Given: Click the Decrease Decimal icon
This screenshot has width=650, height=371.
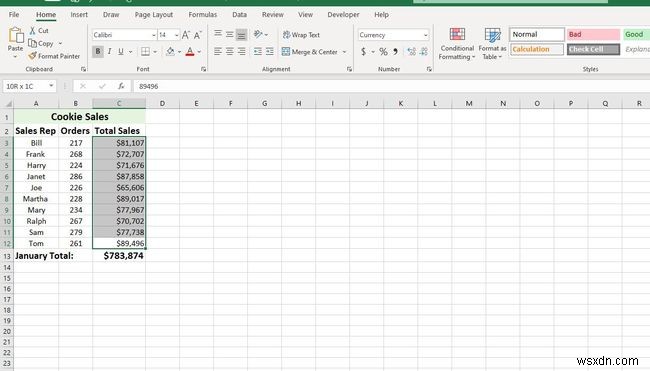Looking at the screenshot, I should coord(424,51).
